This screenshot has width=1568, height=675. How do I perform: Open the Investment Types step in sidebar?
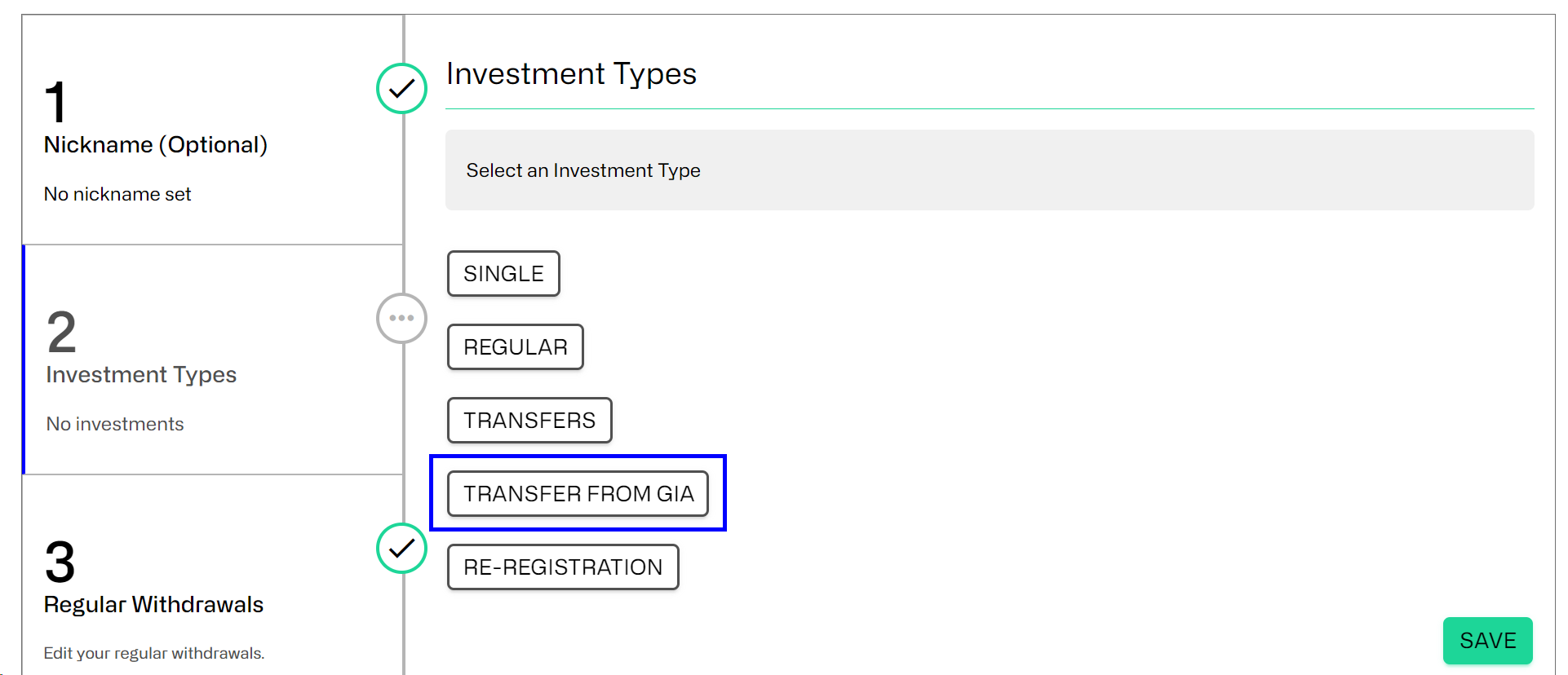coord(212,360)
